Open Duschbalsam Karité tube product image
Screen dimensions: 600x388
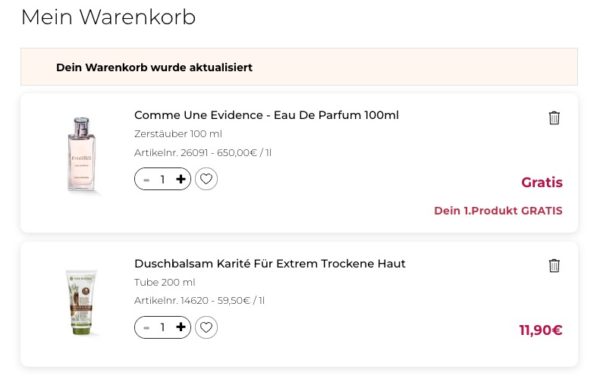pos(81,302)
